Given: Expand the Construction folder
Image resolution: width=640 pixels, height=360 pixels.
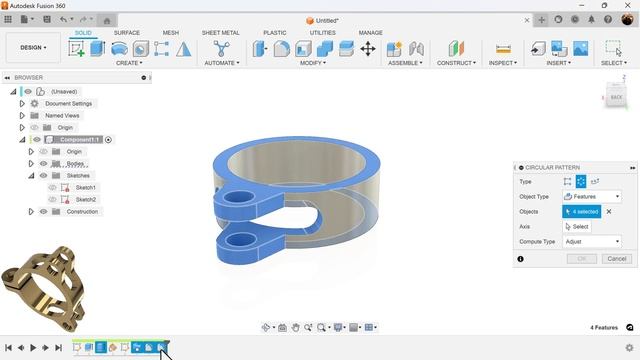Looking at the screenshot, I should [x=31, y=211].
